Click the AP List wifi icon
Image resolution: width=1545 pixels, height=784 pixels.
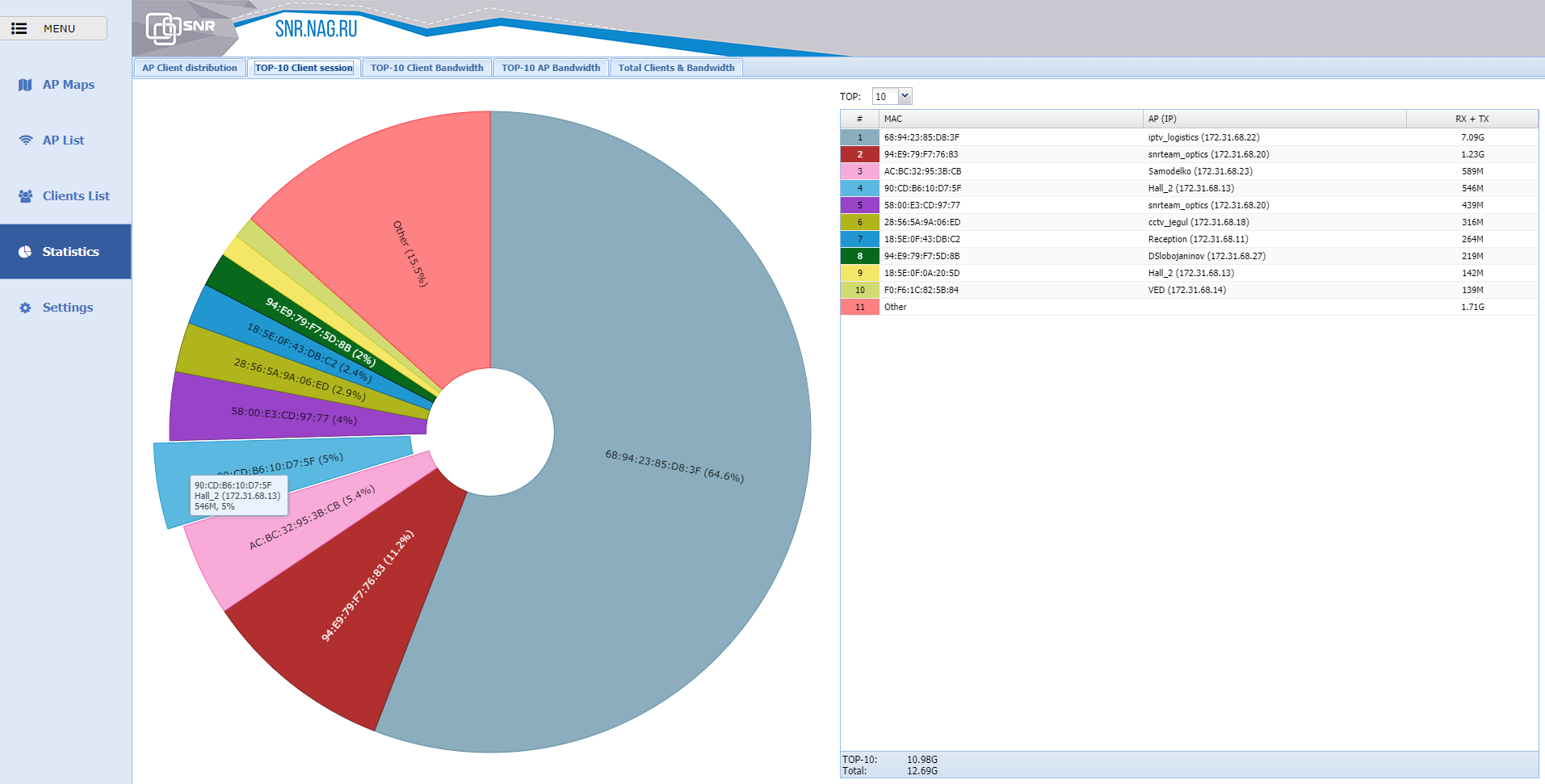26,140
